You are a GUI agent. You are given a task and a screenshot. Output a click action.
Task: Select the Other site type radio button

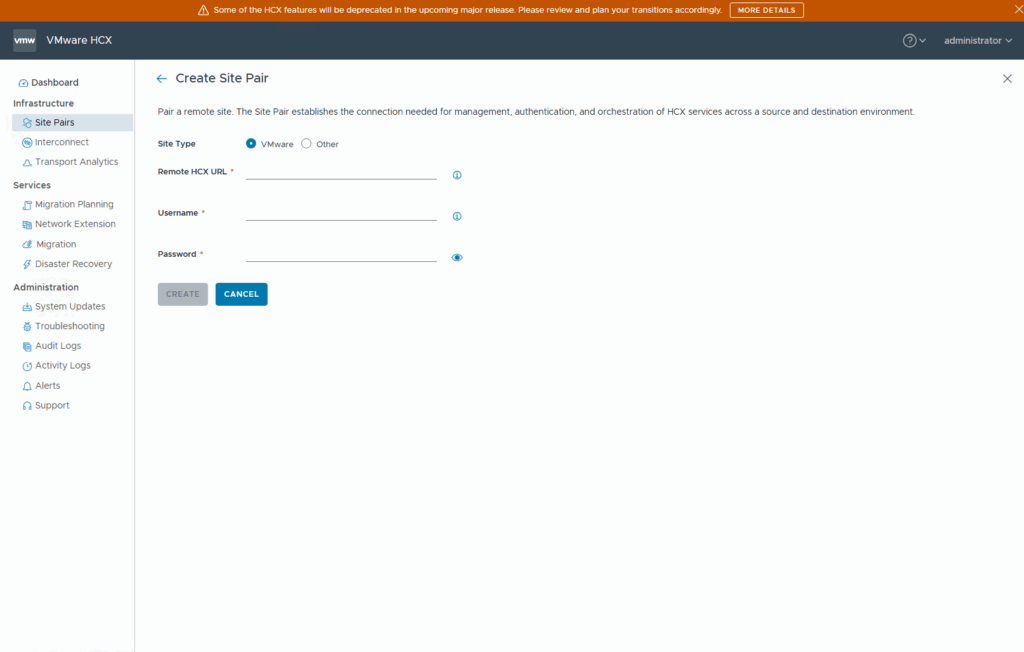click(x=307, y=144)
